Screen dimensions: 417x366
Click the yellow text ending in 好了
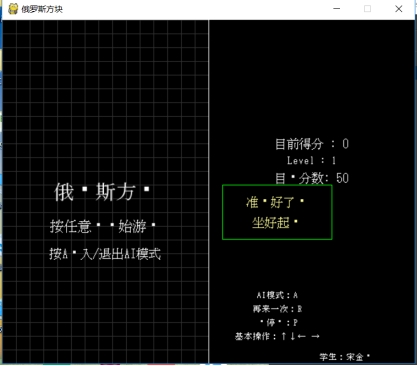[x=275, y=202]
